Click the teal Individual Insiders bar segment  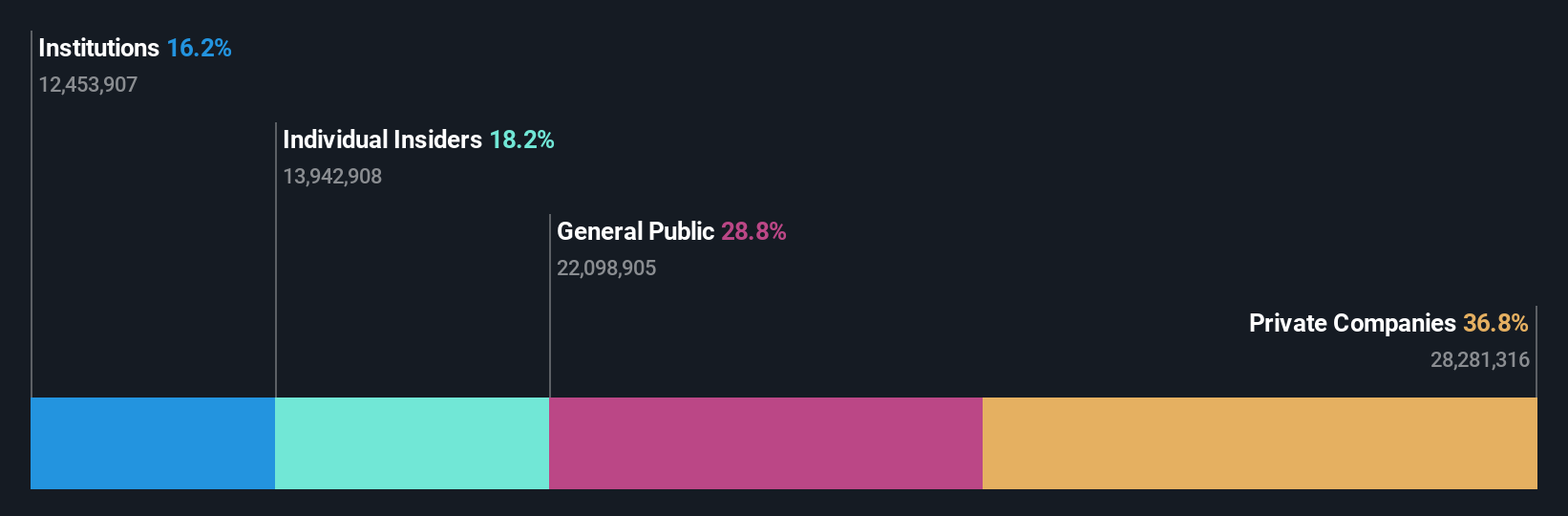point(412,443)
